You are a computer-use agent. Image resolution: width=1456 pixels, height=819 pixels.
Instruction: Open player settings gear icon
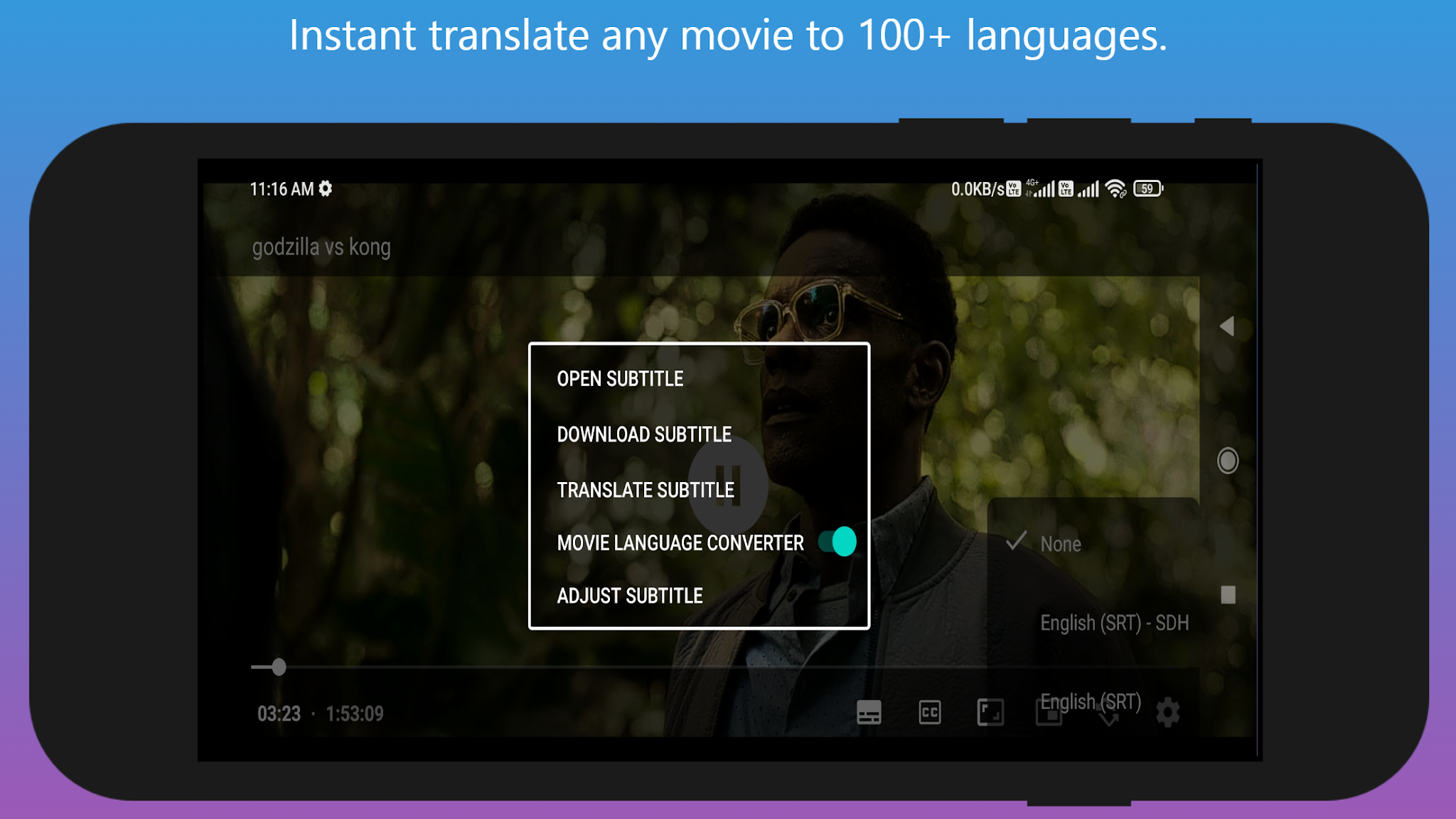coord(1167,712)
